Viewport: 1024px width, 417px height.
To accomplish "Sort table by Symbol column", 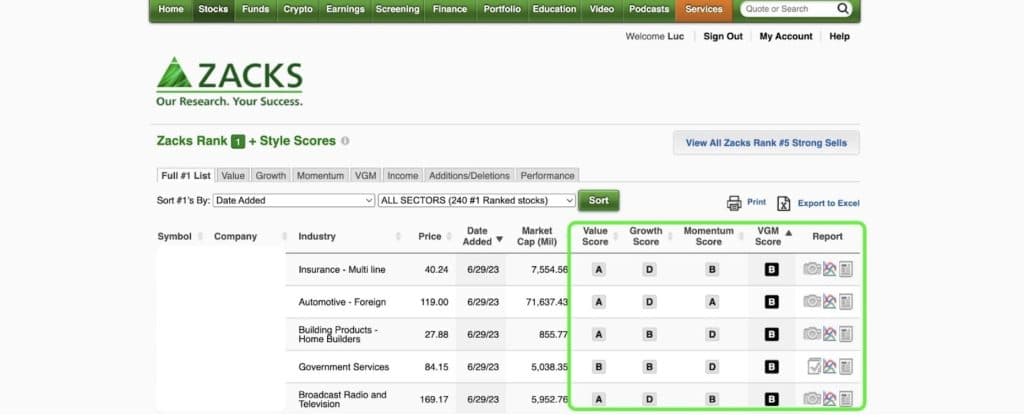I will click(x=174, y=236).
